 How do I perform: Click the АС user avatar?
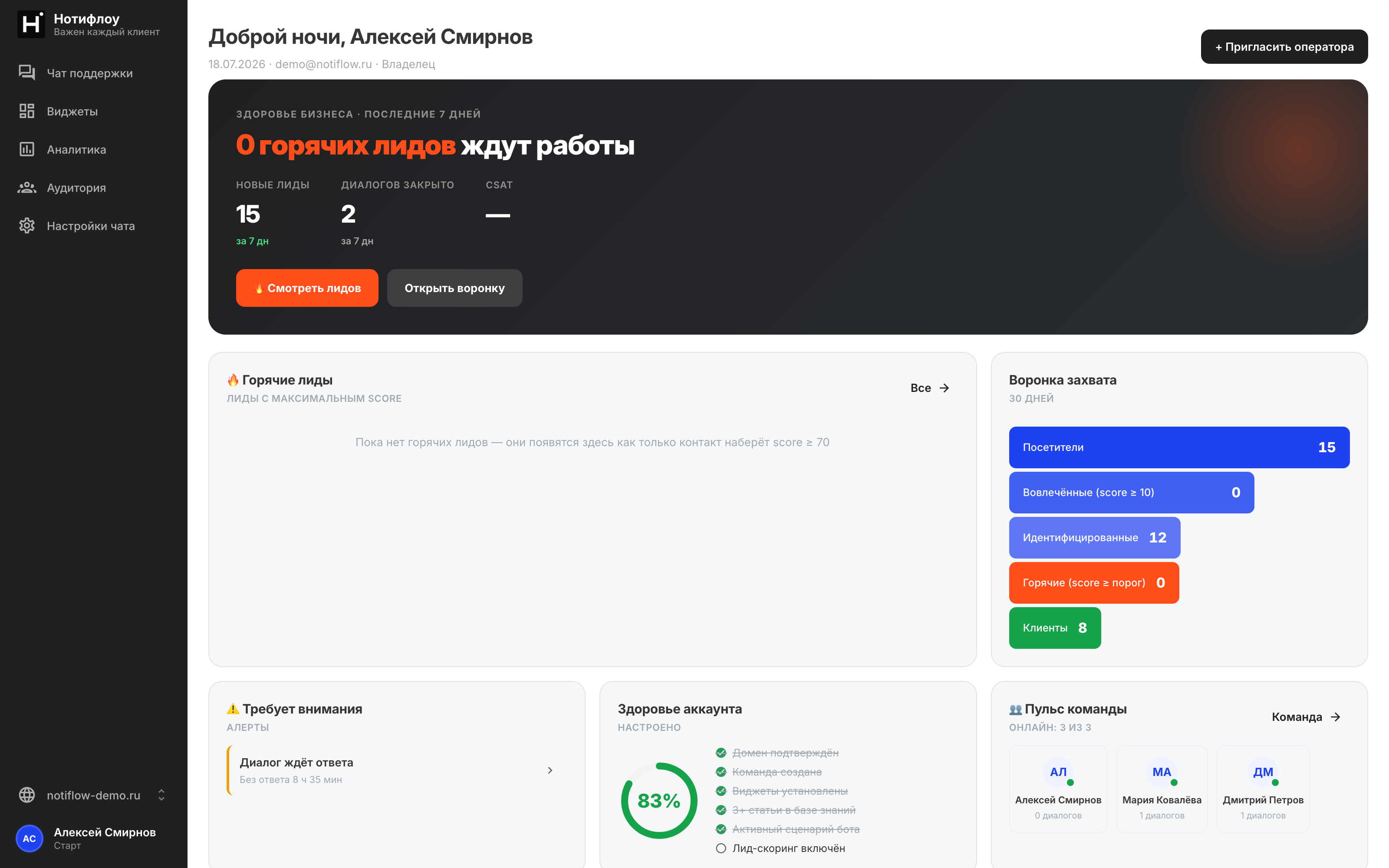29,838
